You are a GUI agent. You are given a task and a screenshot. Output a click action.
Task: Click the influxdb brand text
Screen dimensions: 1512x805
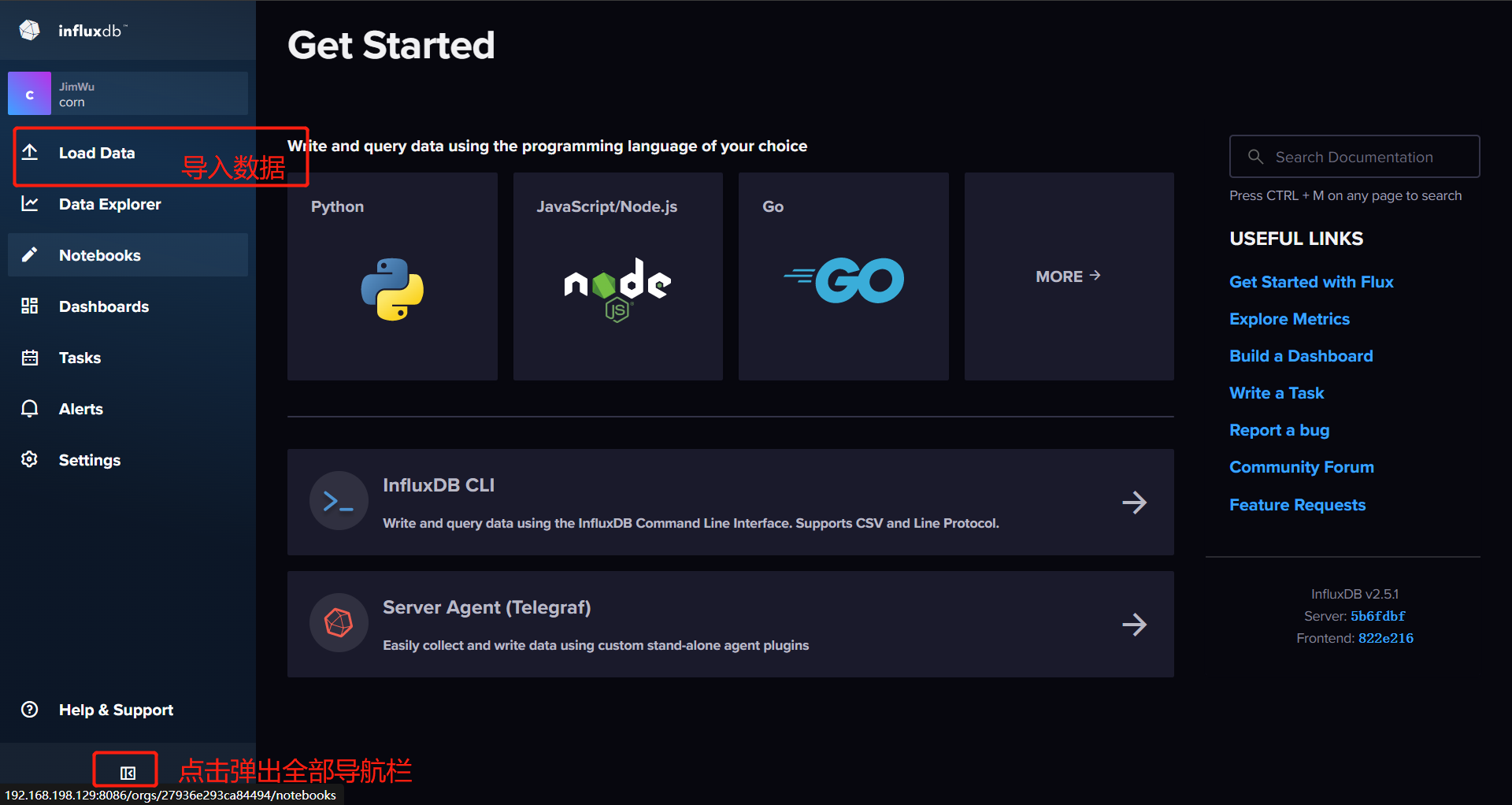pyautogui.click(x=92, y=31)
